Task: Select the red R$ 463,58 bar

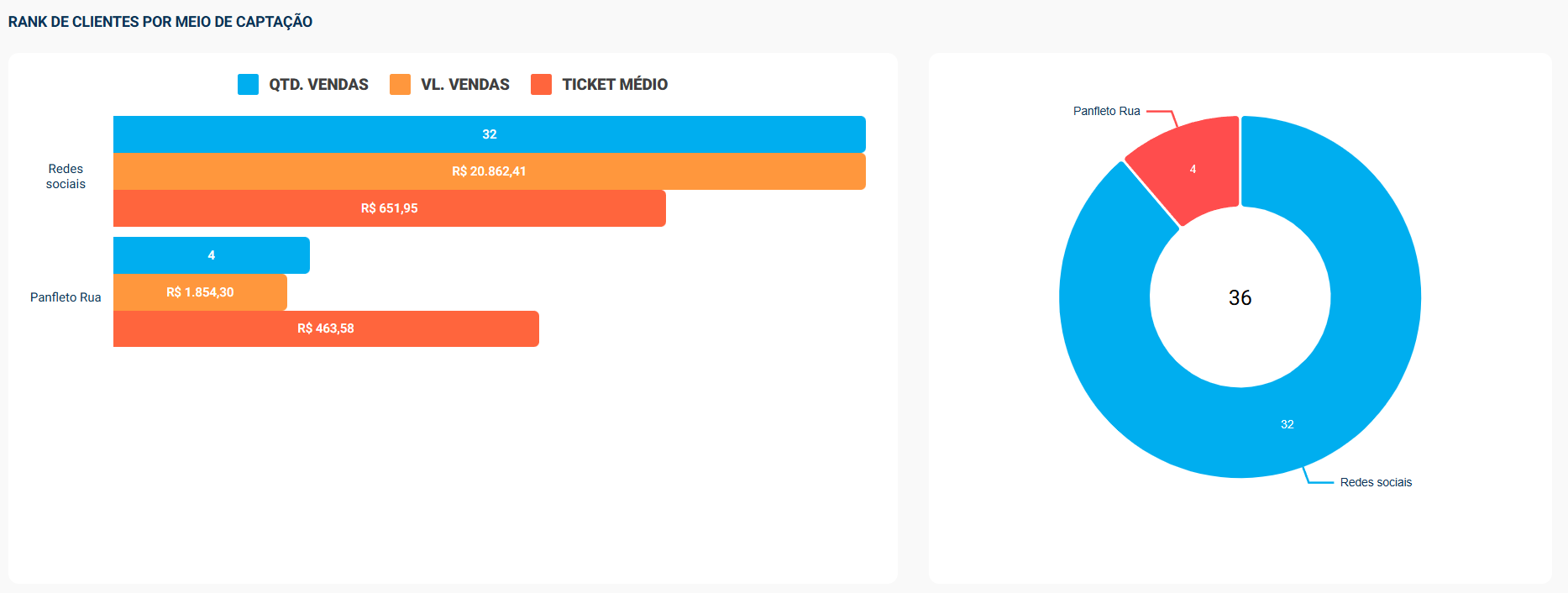Action: pyautogui.click(x=326, y=328)
